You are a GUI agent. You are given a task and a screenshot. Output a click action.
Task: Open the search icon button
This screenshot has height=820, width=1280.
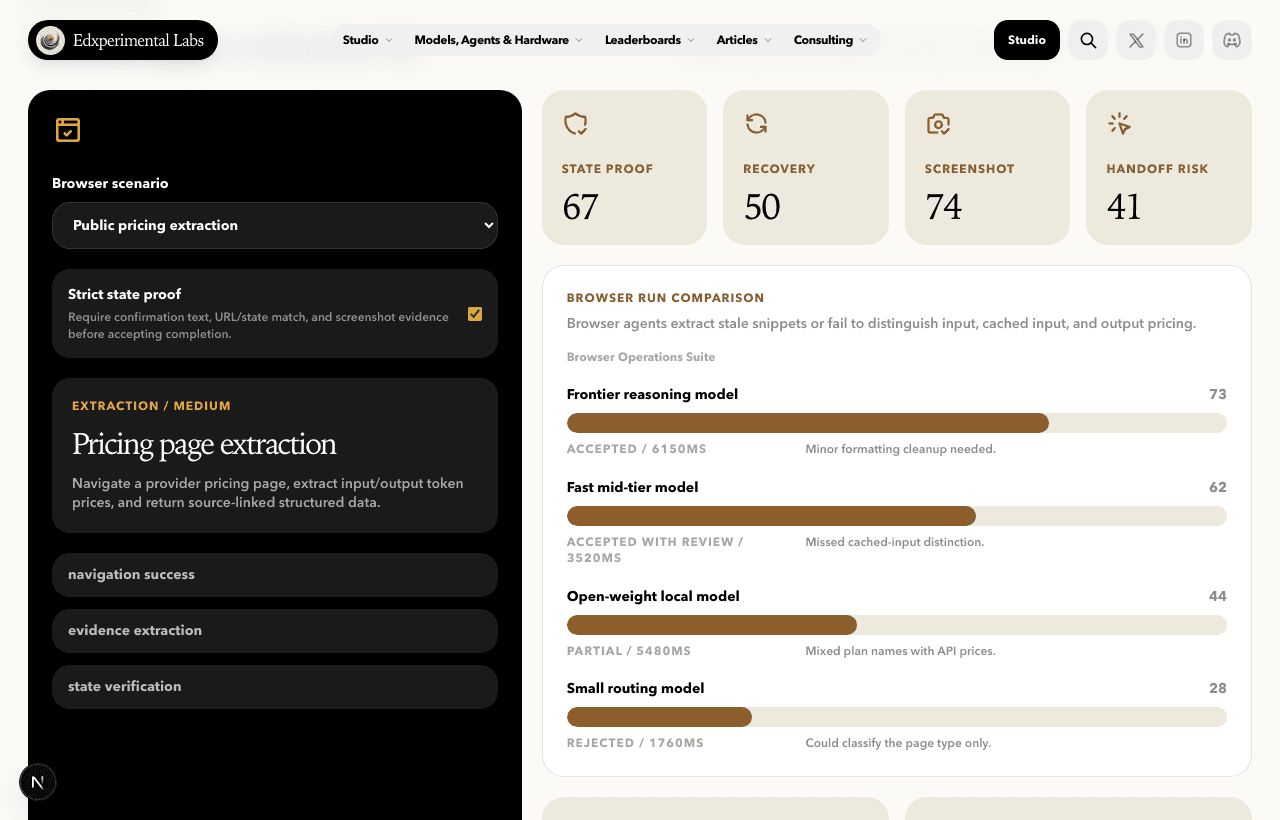coord(1088,40)
